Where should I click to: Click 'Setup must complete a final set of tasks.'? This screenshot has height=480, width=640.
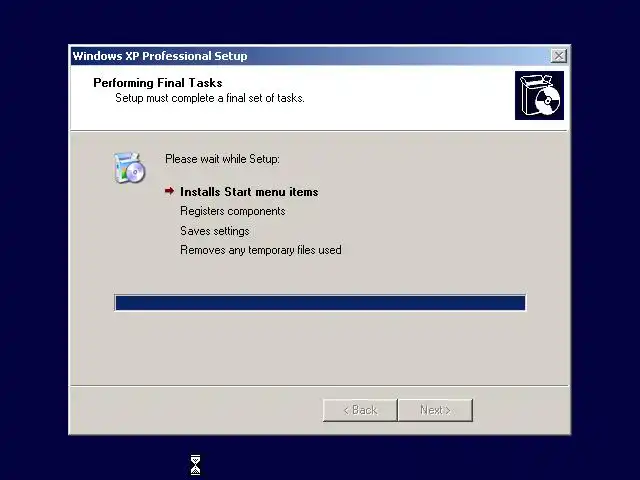(210, 98)
